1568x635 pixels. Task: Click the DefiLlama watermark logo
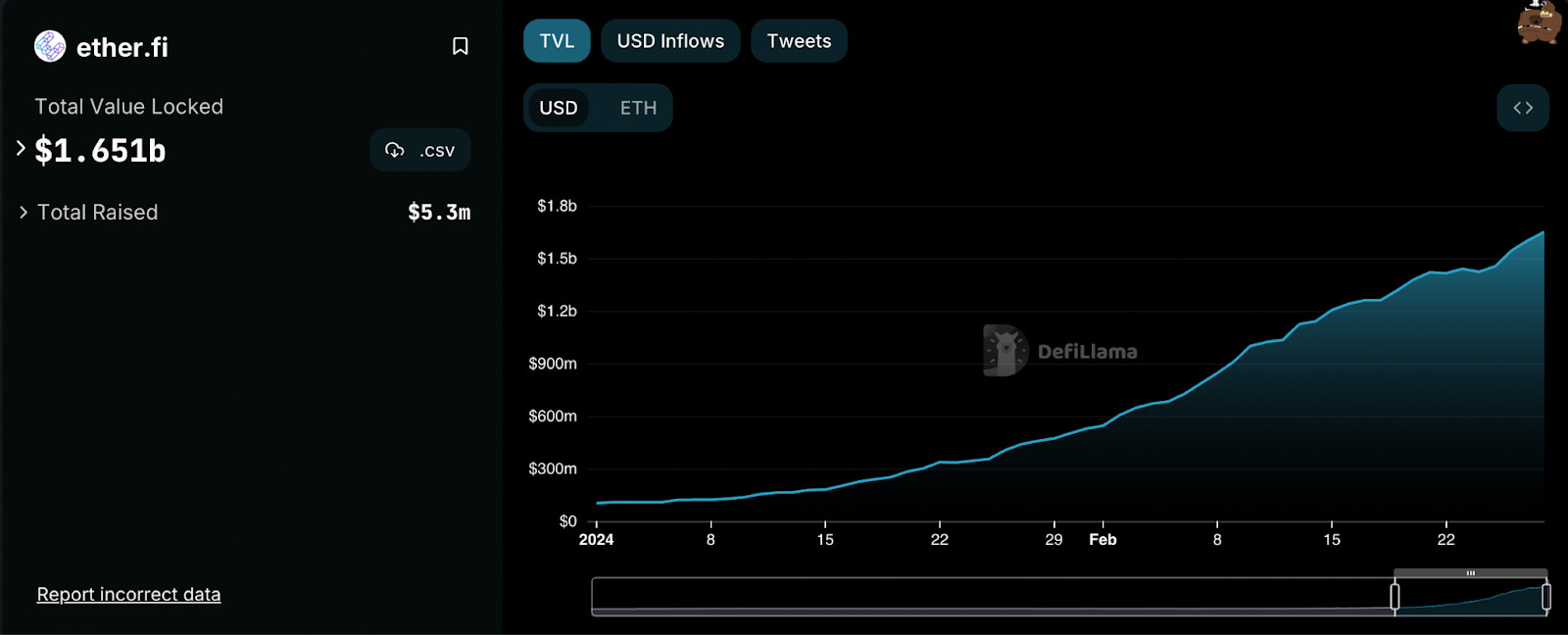tap(1005, 351)
